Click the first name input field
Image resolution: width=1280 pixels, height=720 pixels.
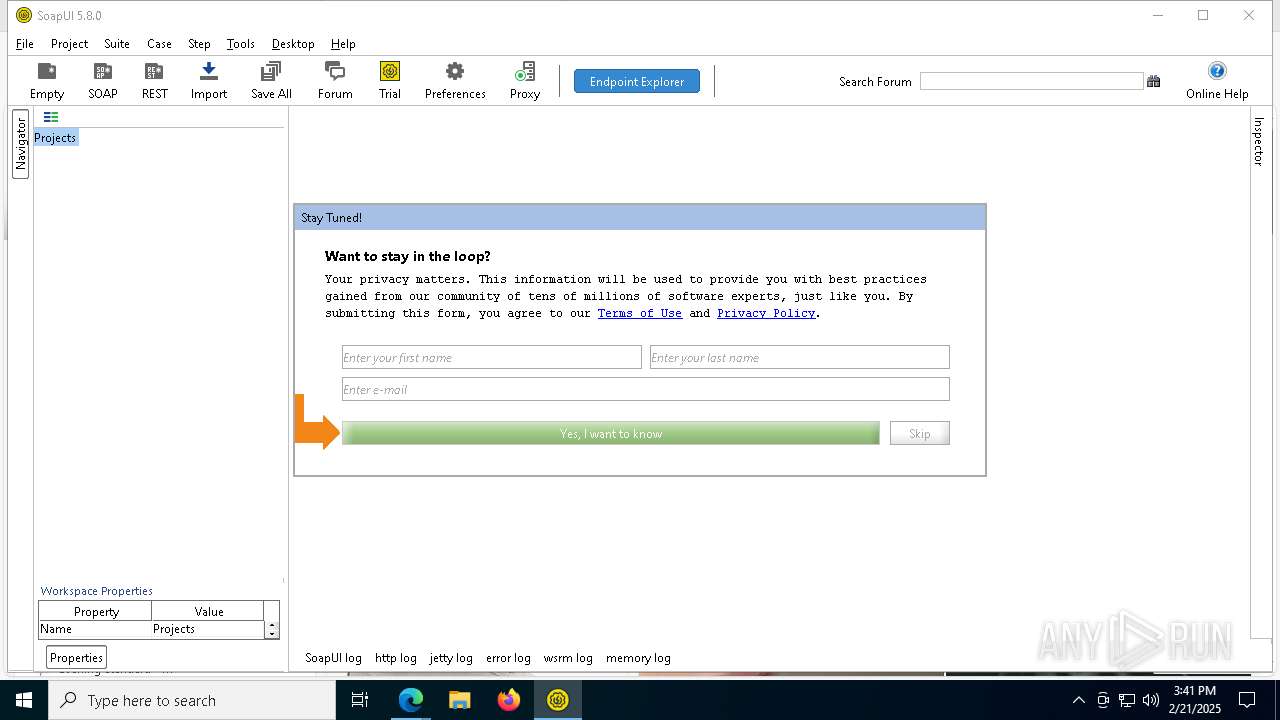tap(492, 357)
